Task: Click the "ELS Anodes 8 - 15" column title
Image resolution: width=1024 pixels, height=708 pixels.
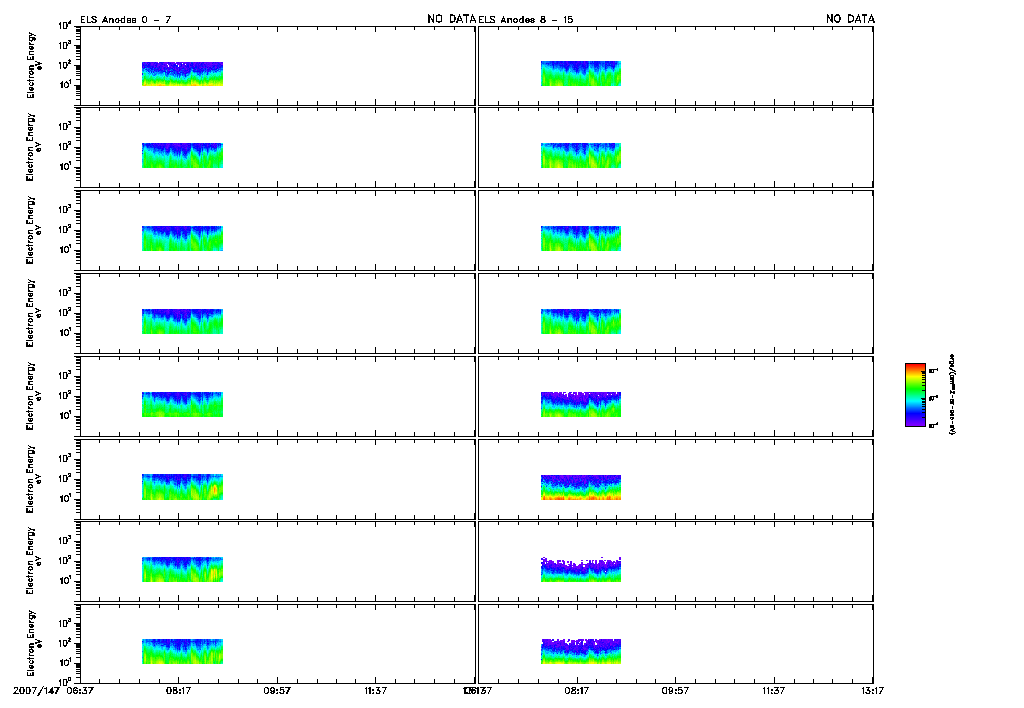Action: (526, 20)
